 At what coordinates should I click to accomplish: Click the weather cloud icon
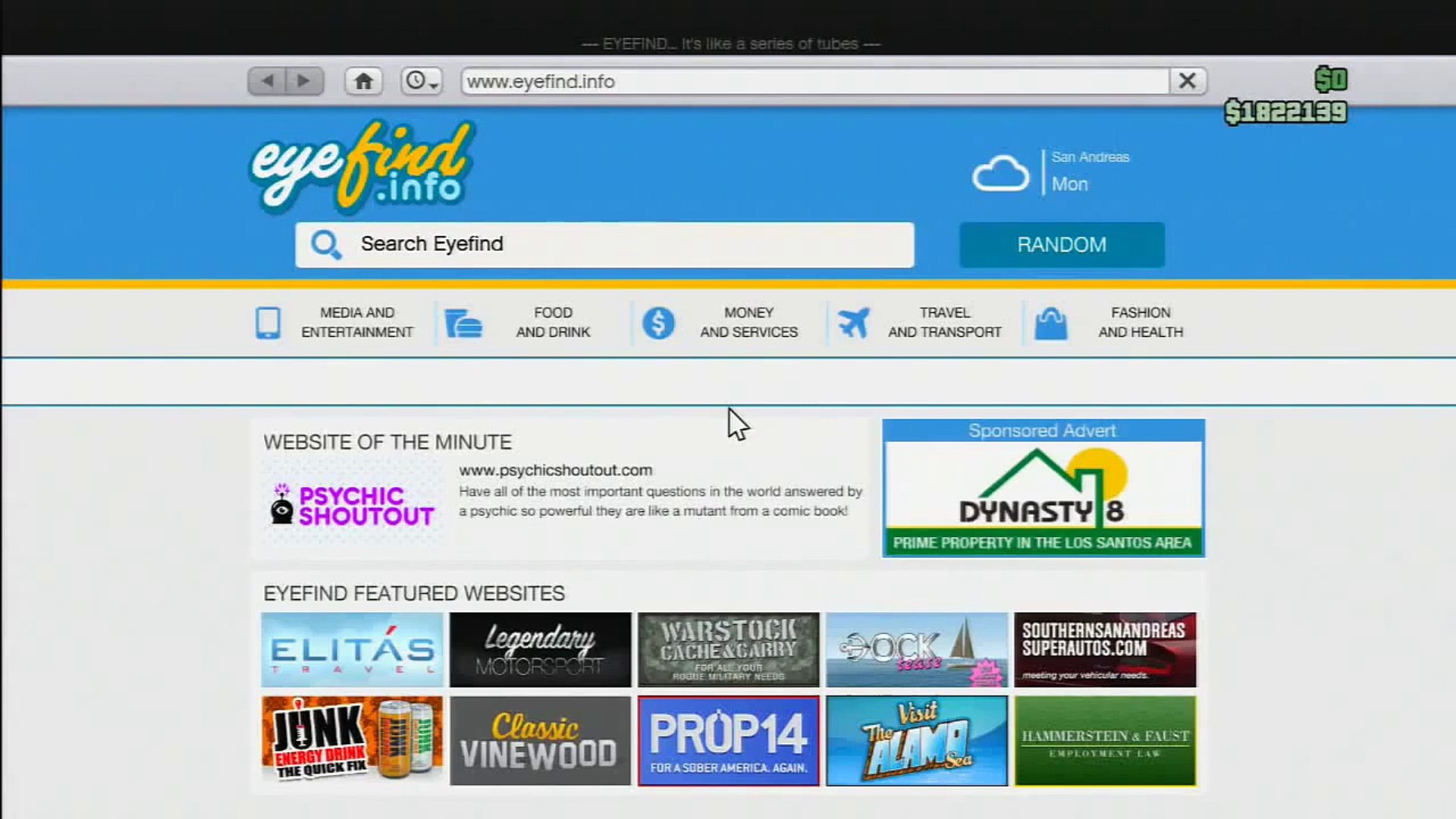1001,173
